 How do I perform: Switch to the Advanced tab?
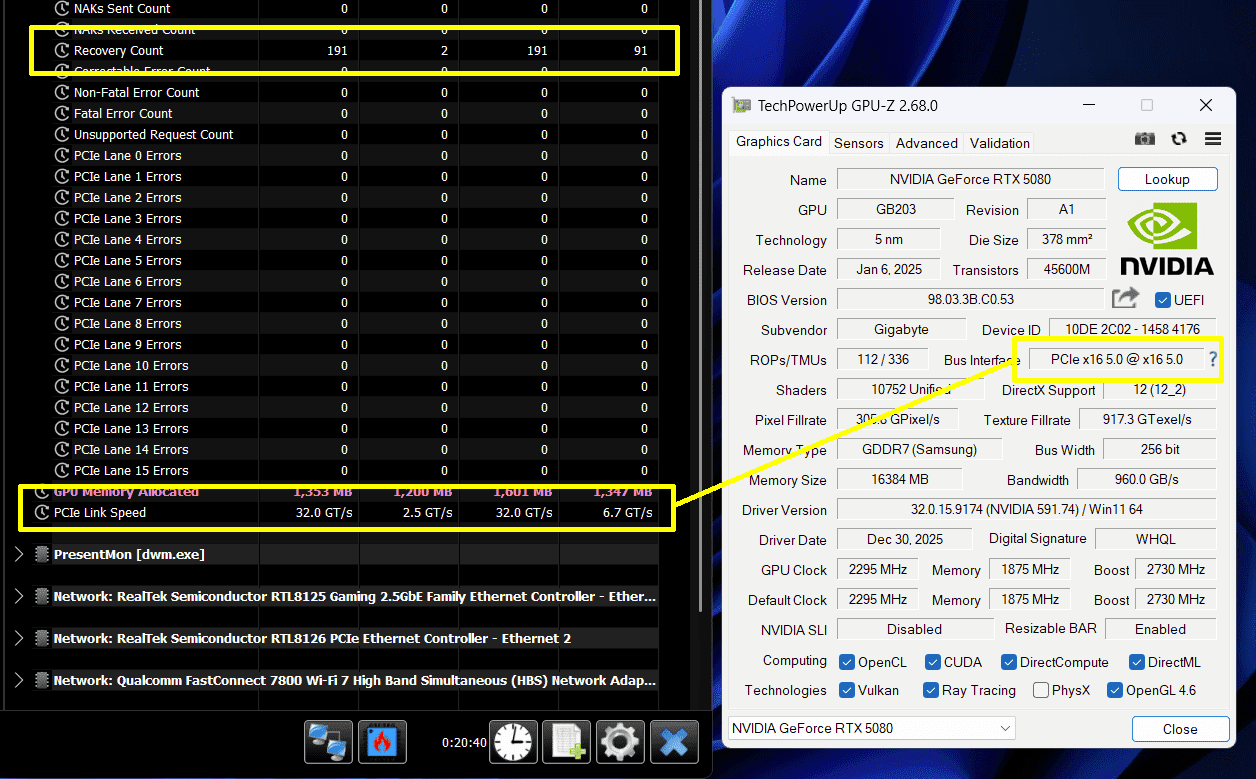926,143
